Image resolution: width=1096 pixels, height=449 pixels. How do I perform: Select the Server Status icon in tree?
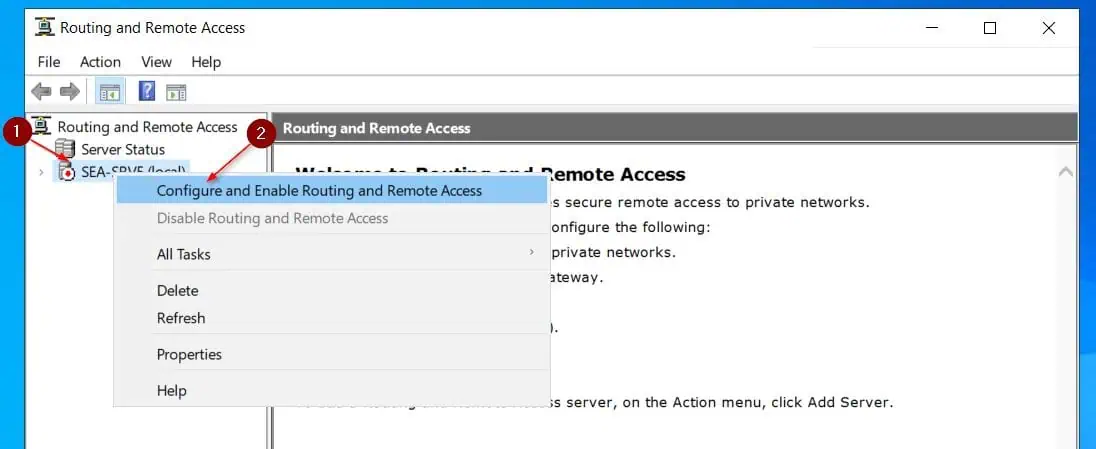click(65, 149)
